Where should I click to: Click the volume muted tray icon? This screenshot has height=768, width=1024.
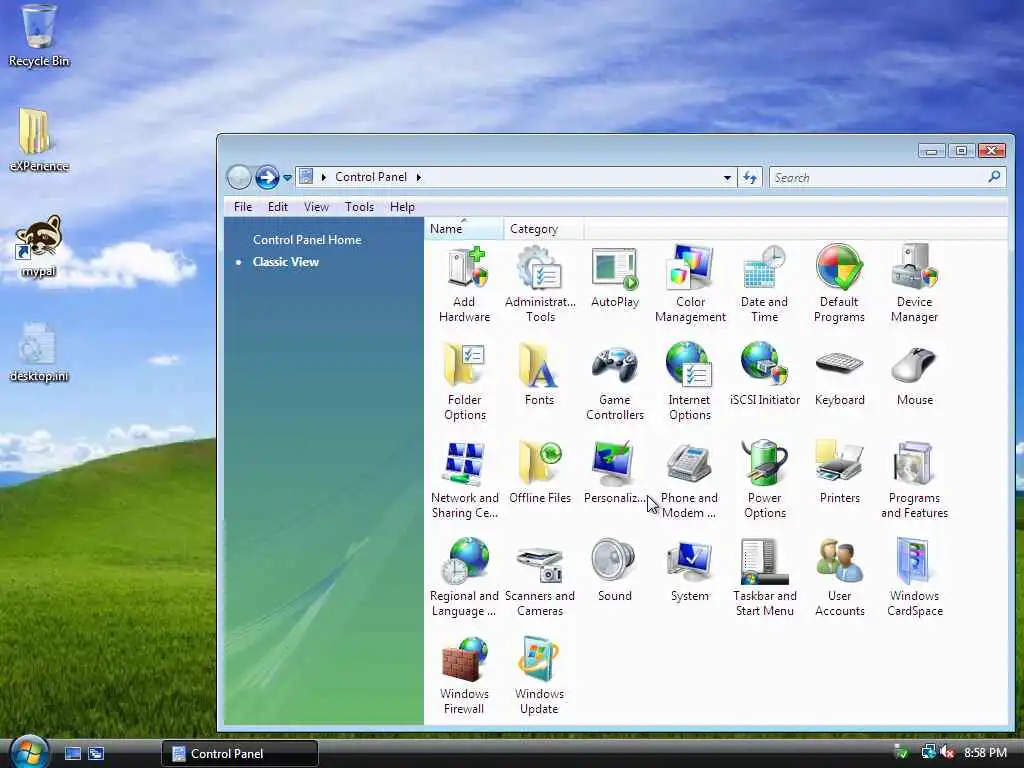[x=947, y=753]
